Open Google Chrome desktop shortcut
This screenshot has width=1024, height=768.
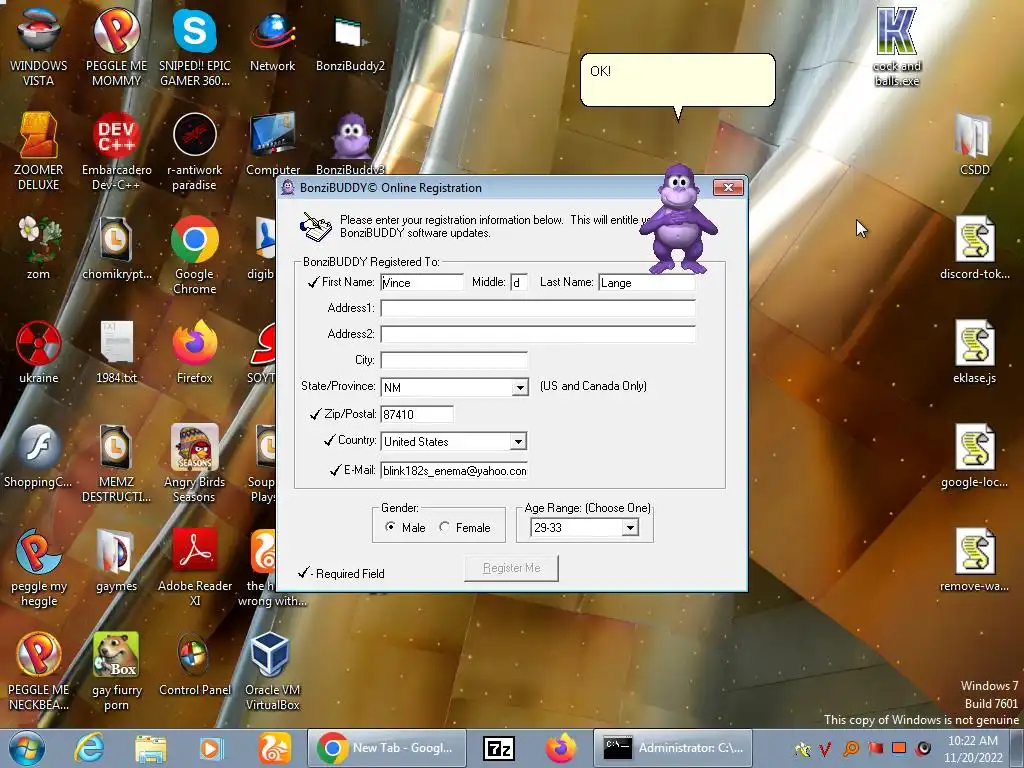pyautogui.click(x=195, y=255)
